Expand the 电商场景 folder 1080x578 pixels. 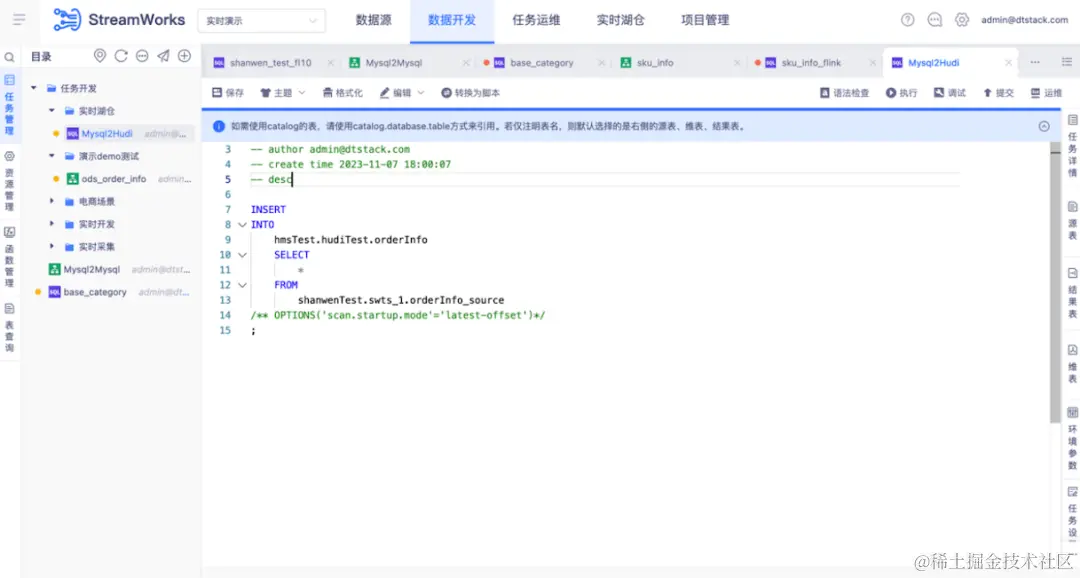[x=52, y=201]
